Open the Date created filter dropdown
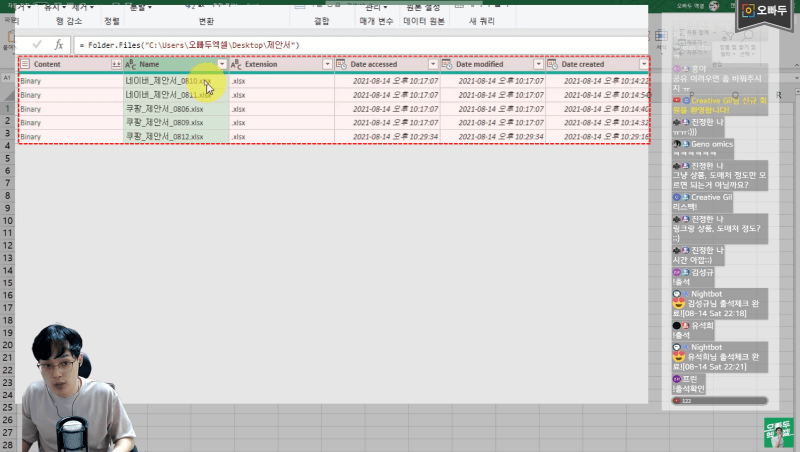Image resolution: width=800 pixels, height=452 pixels. click(x=641, y=64)
